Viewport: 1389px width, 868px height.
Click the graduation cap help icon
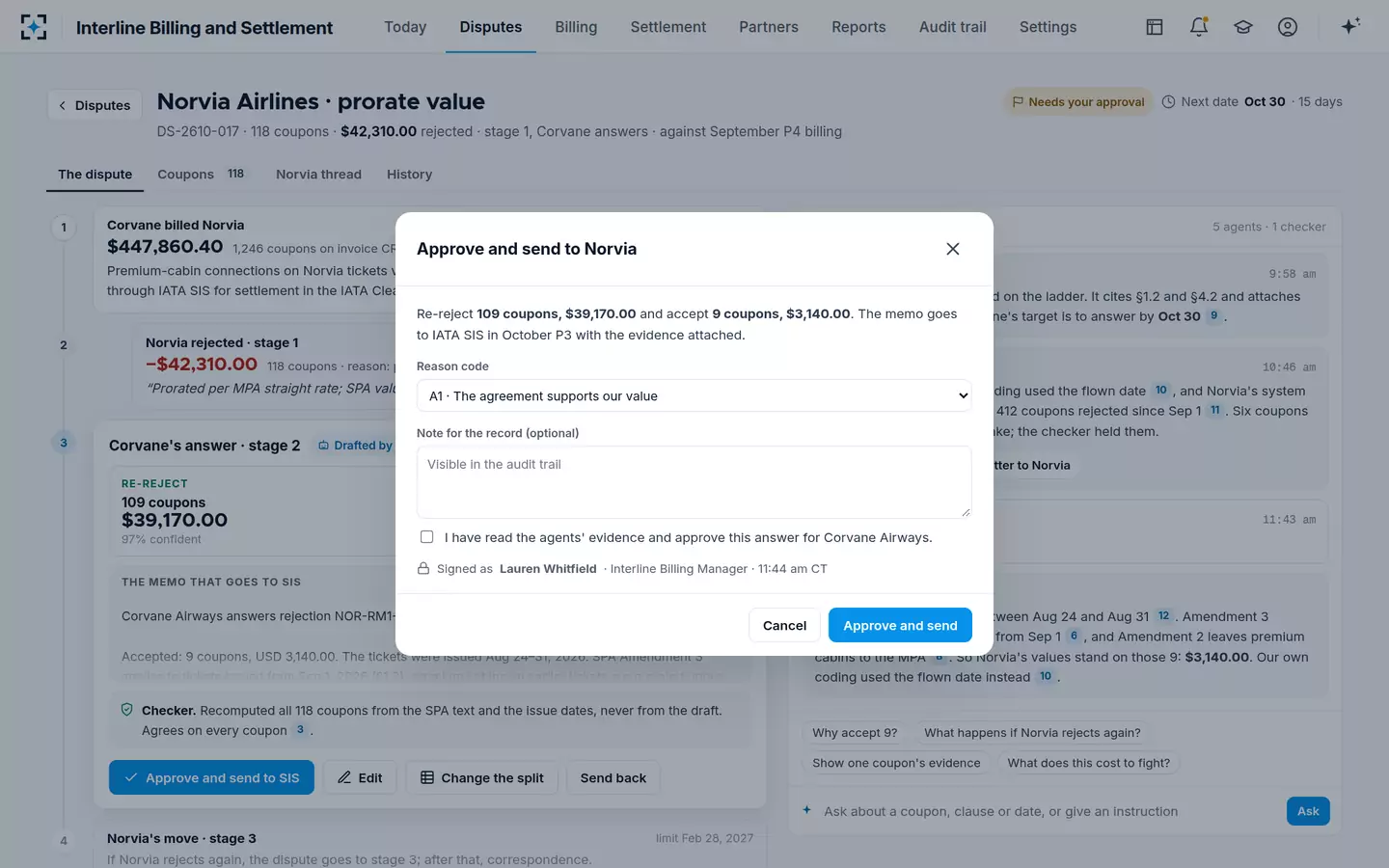point(1243,27)
